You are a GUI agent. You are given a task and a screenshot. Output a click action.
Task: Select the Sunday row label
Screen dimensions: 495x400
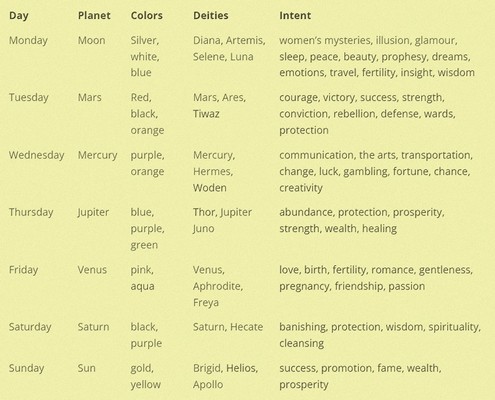point(27,368)
